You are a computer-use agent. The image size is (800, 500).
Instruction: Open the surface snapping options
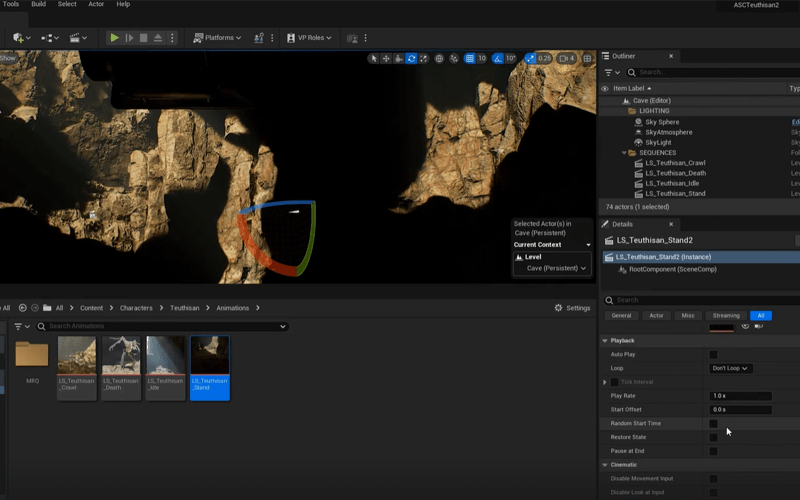(454, 59)
